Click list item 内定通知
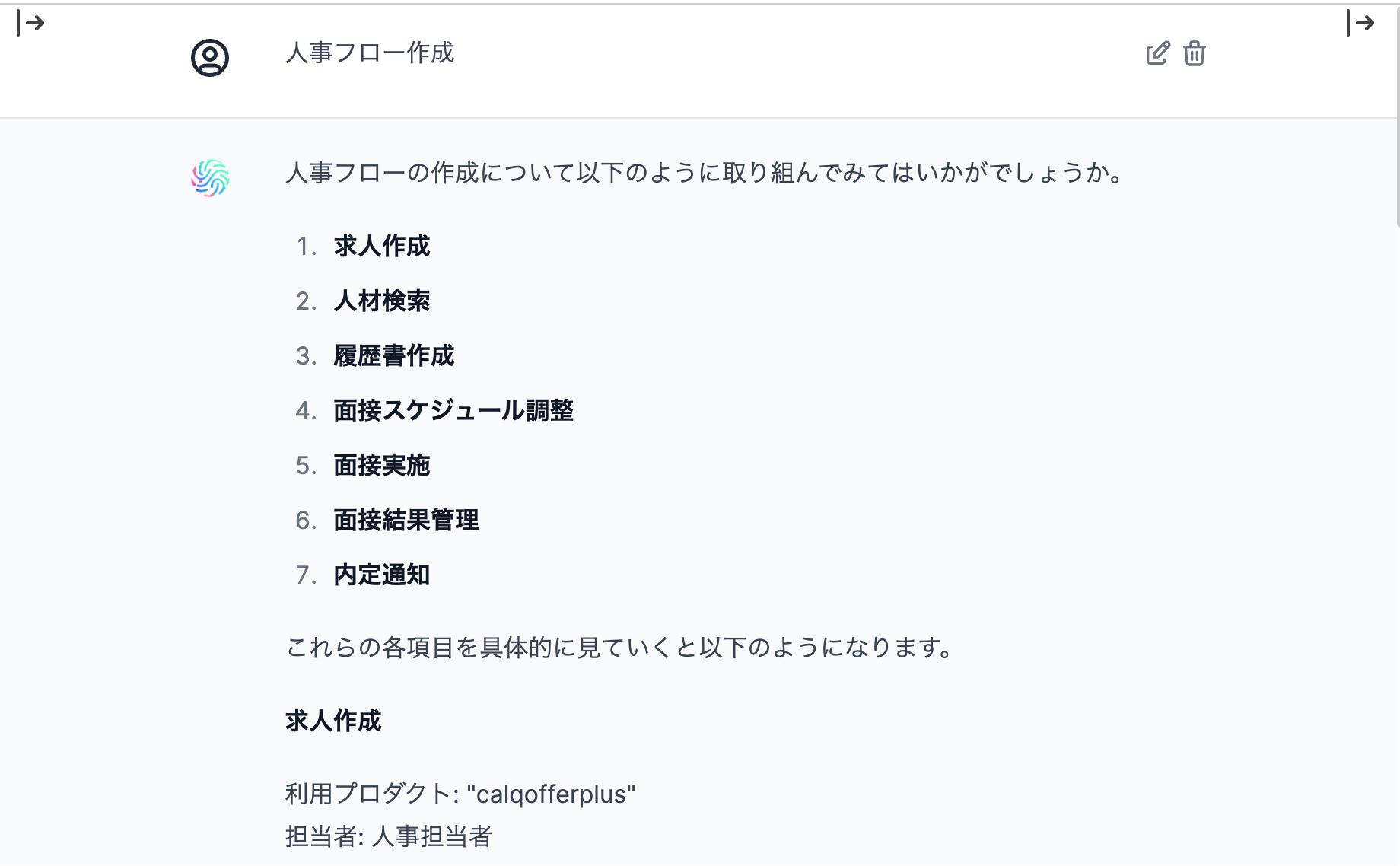The height and width of the screenshot is (866, 1400). pos(382,575)
